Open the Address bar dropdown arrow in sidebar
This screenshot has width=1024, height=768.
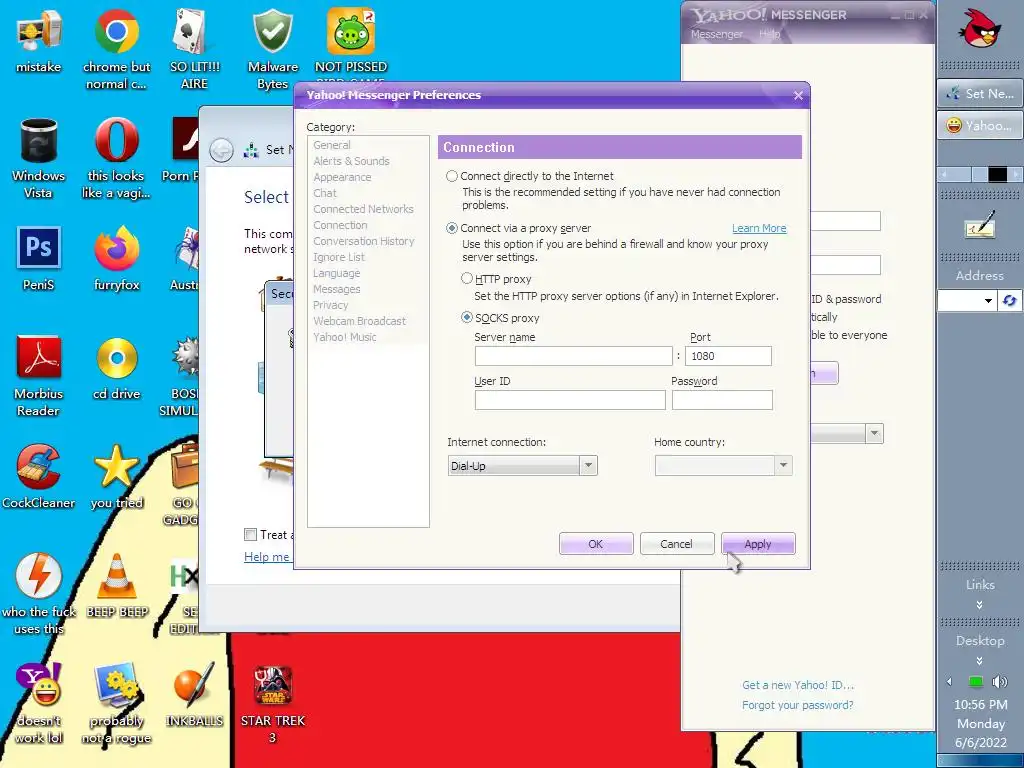pyautogui.click(x=988, y=300)
